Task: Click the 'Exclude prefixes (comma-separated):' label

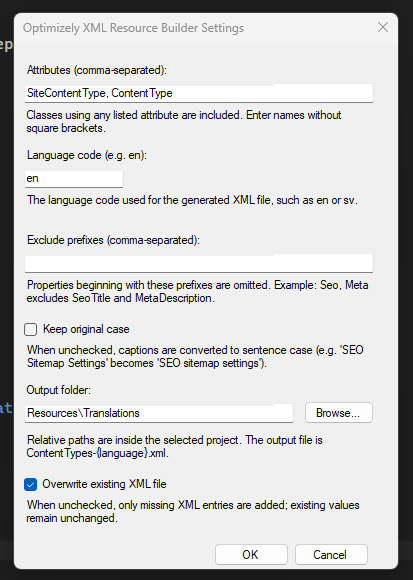Action: click(113, 240)
